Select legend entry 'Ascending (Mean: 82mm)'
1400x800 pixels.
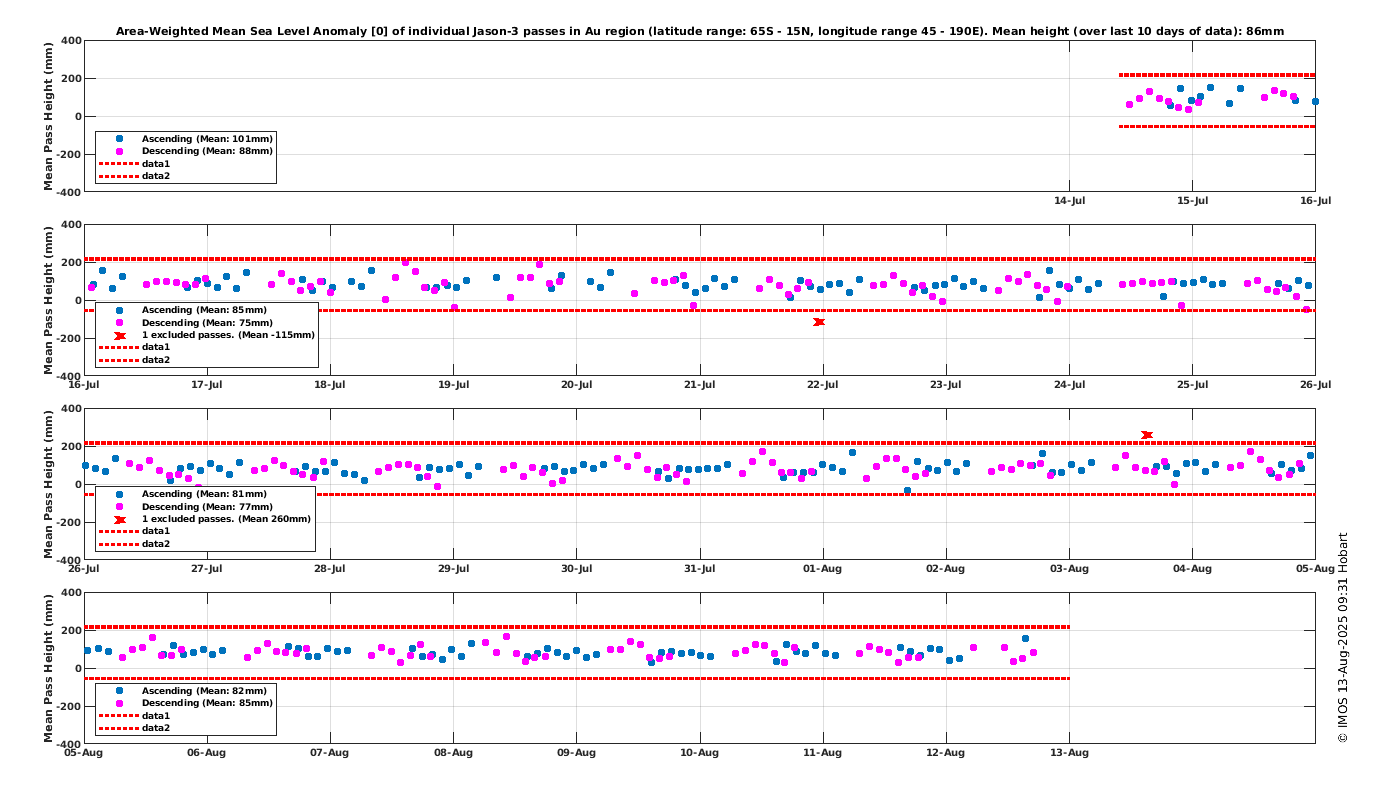coord(205,691)
